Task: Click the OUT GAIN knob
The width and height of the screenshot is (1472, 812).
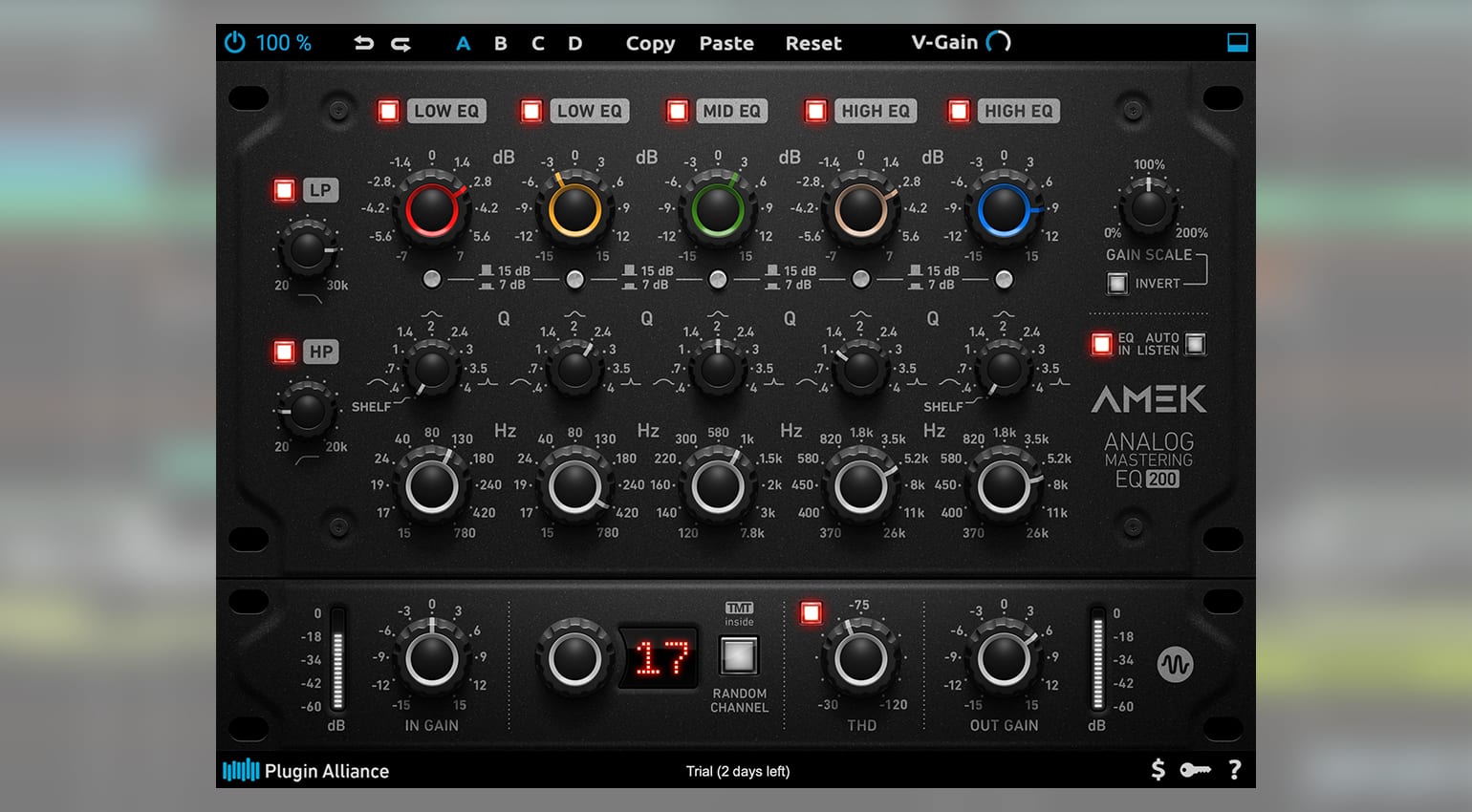Action: 1004,659
